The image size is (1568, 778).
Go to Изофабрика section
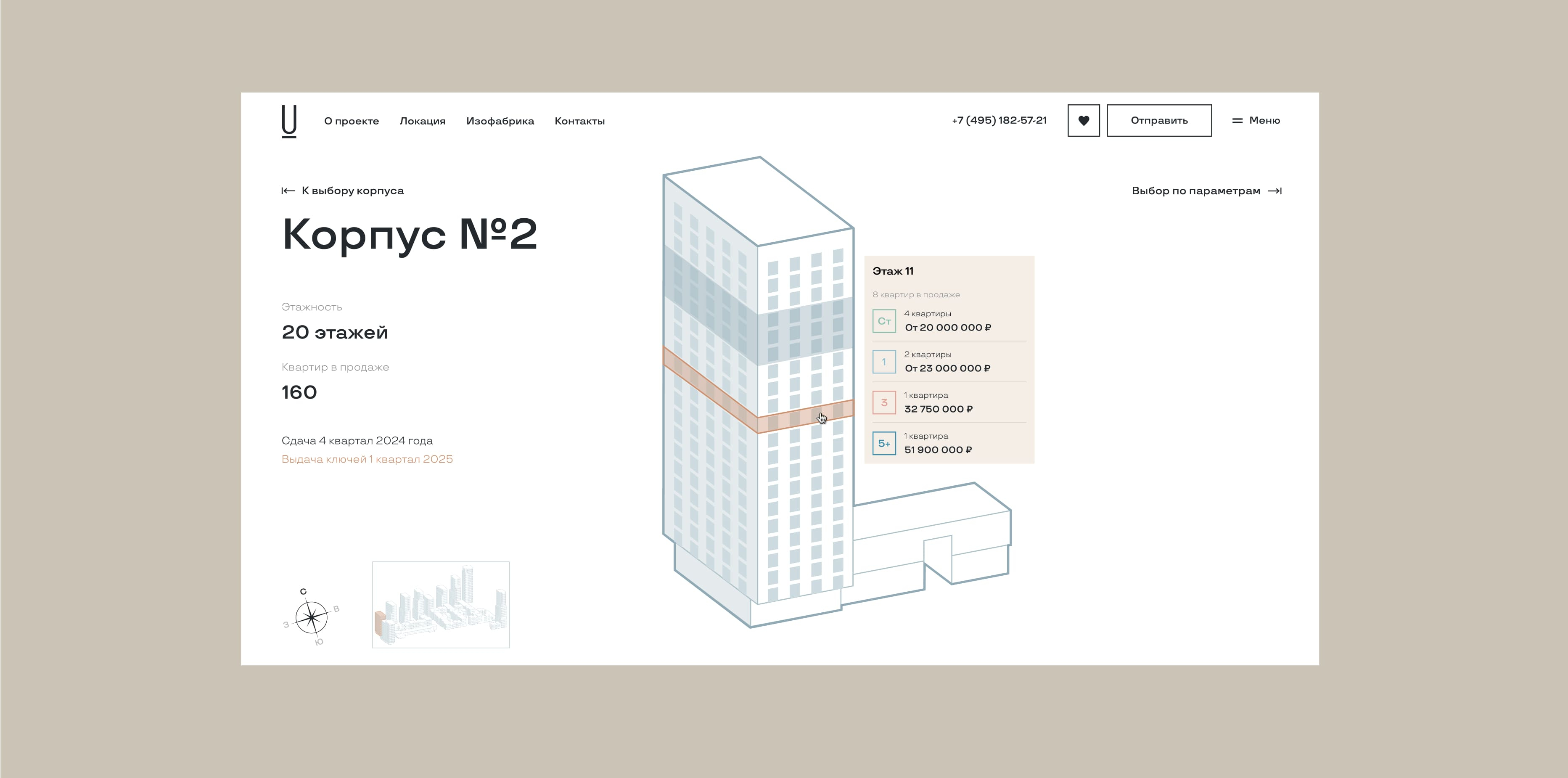500,121
